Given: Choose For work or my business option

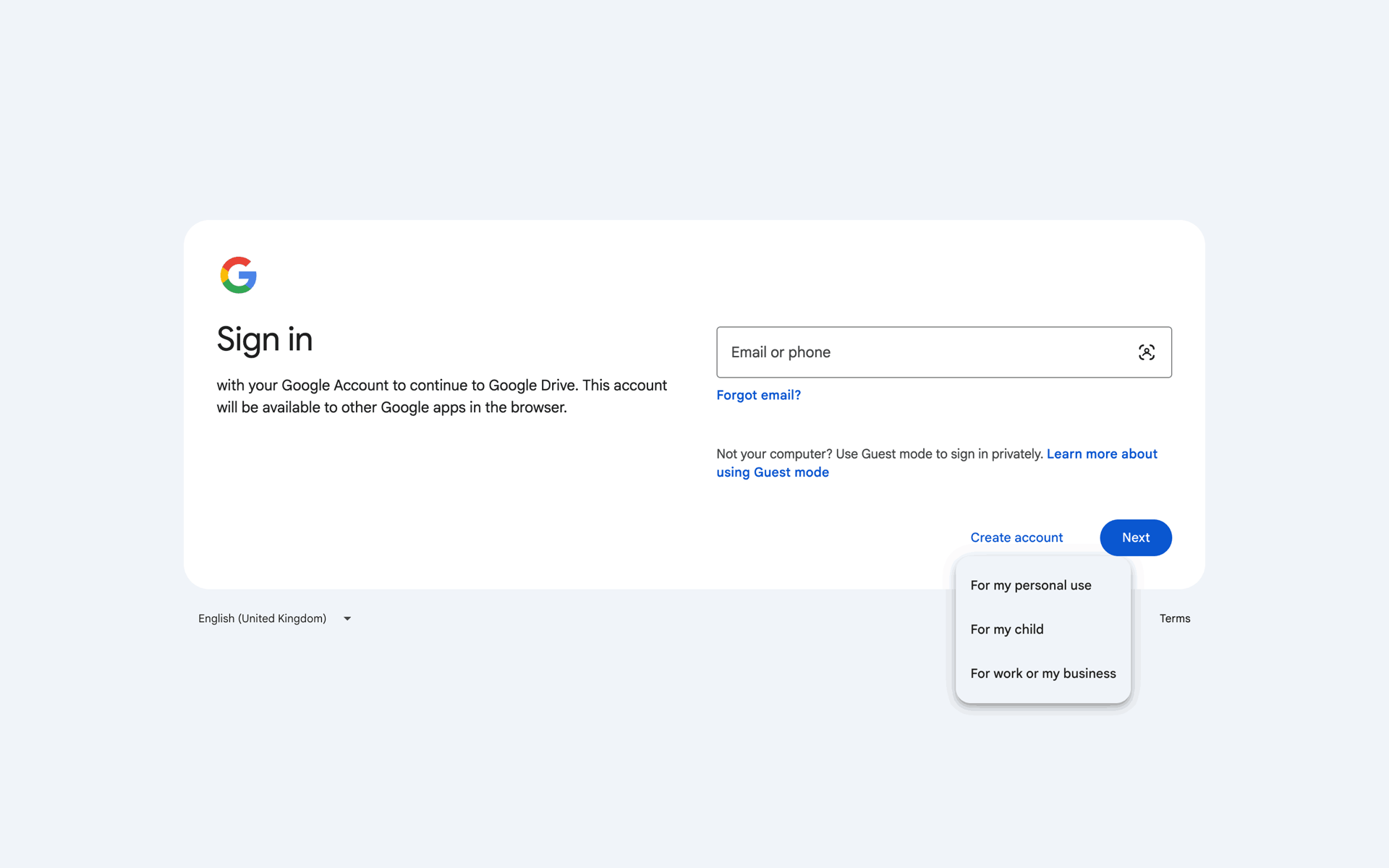Looking at the screenshot, I should click(x=1042, y=673).
